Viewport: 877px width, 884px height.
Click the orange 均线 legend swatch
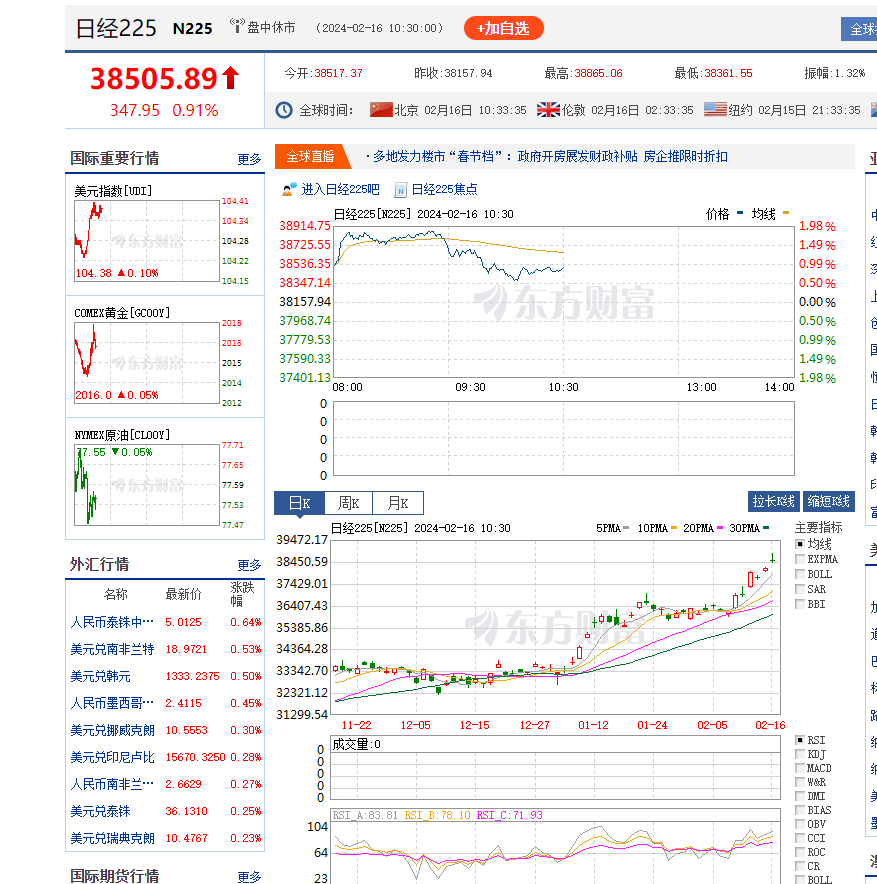[786, 213]
